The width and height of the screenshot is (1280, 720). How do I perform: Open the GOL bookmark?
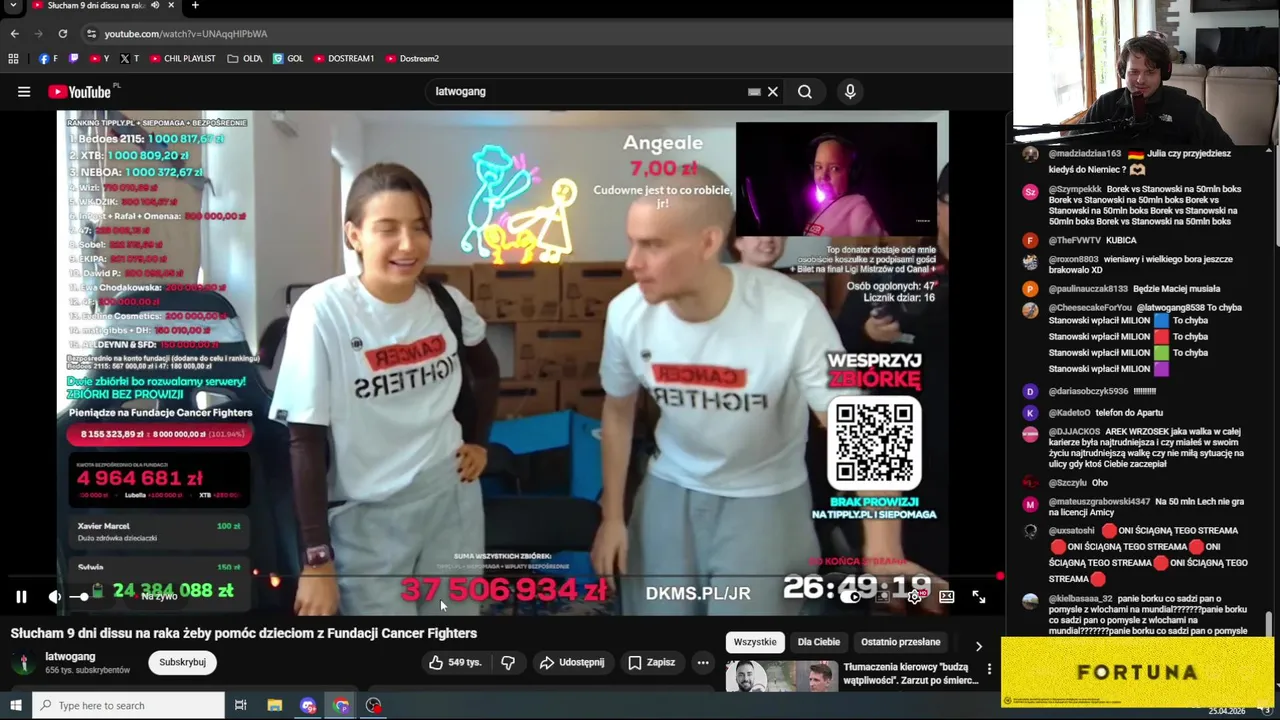288,59
